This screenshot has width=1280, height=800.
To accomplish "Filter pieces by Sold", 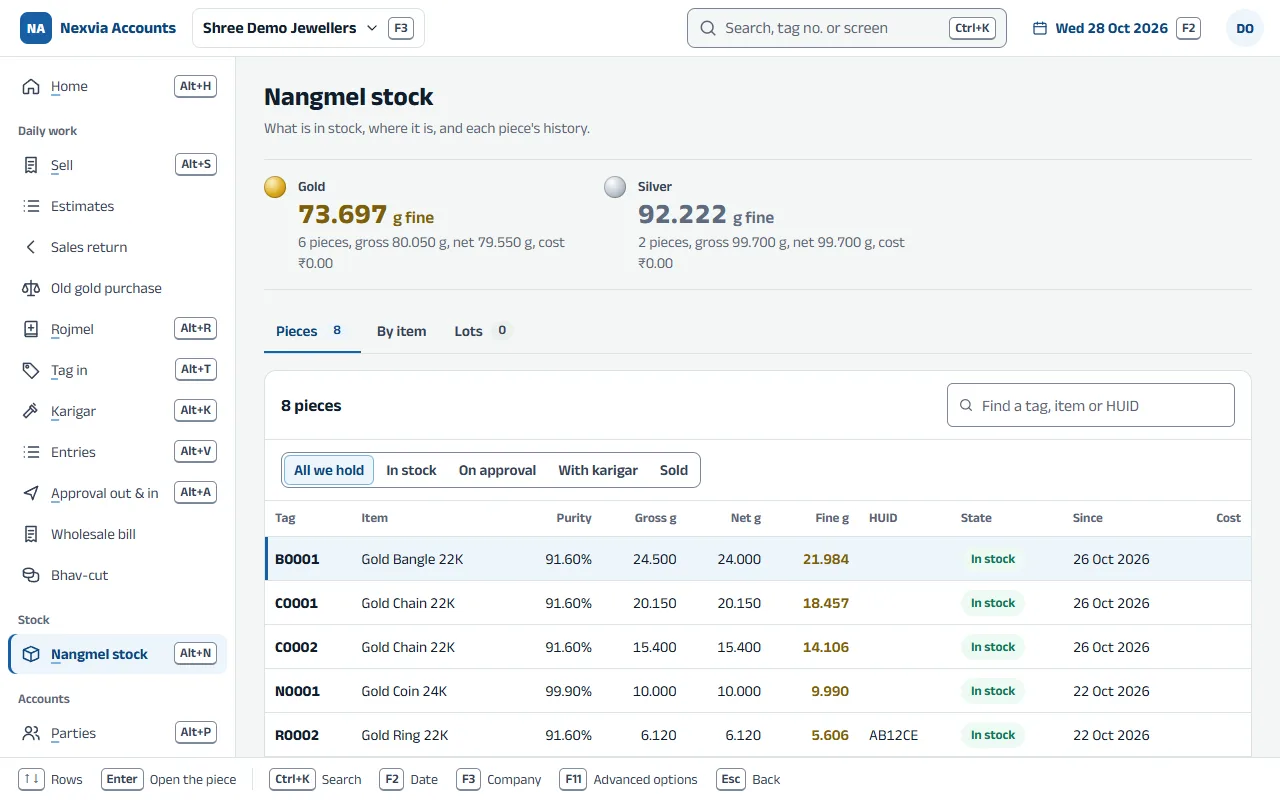I will (674, 470).
